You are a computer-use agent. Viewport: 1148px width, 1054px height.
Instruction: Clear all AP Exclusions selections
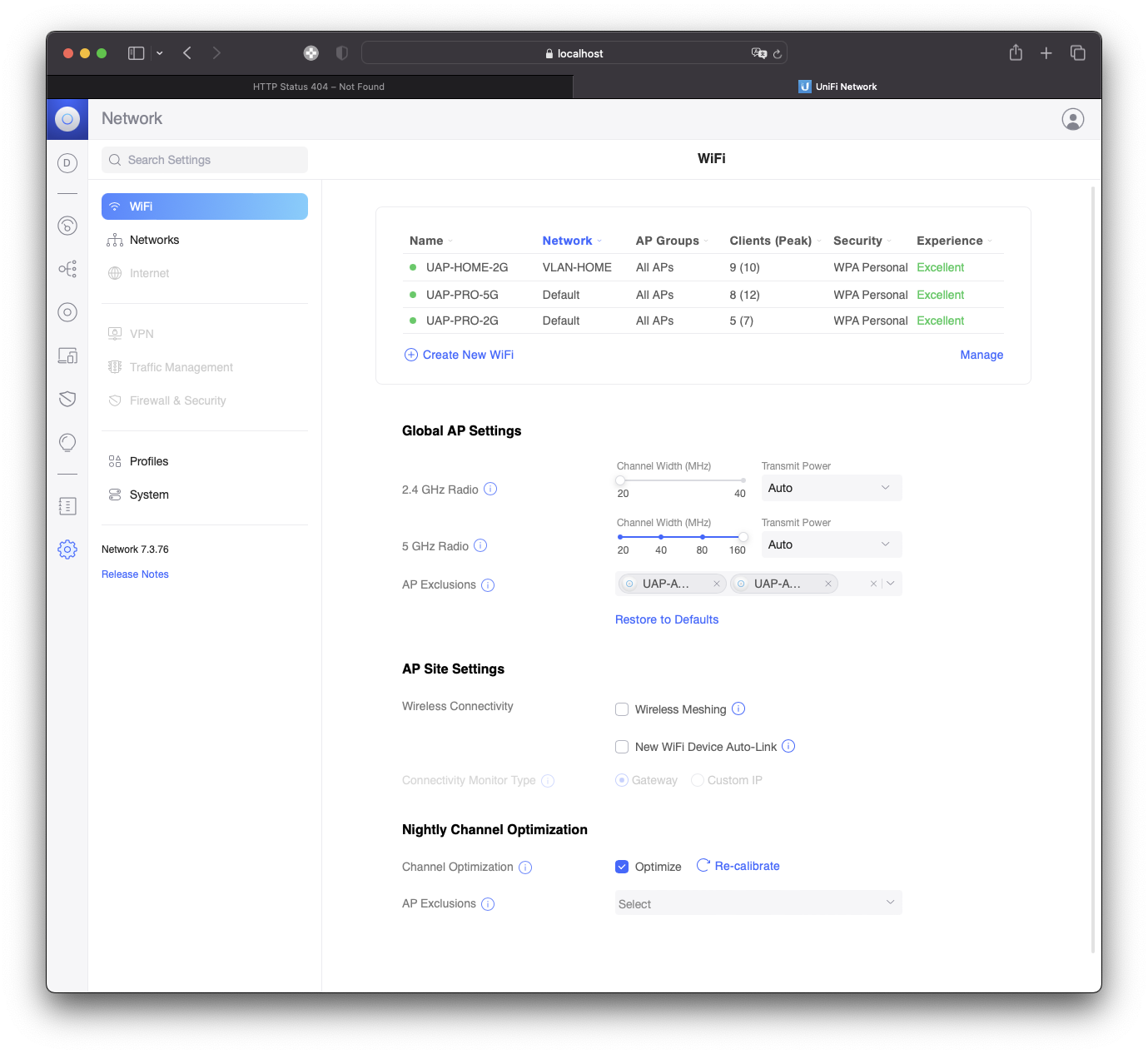coord(873,584)
